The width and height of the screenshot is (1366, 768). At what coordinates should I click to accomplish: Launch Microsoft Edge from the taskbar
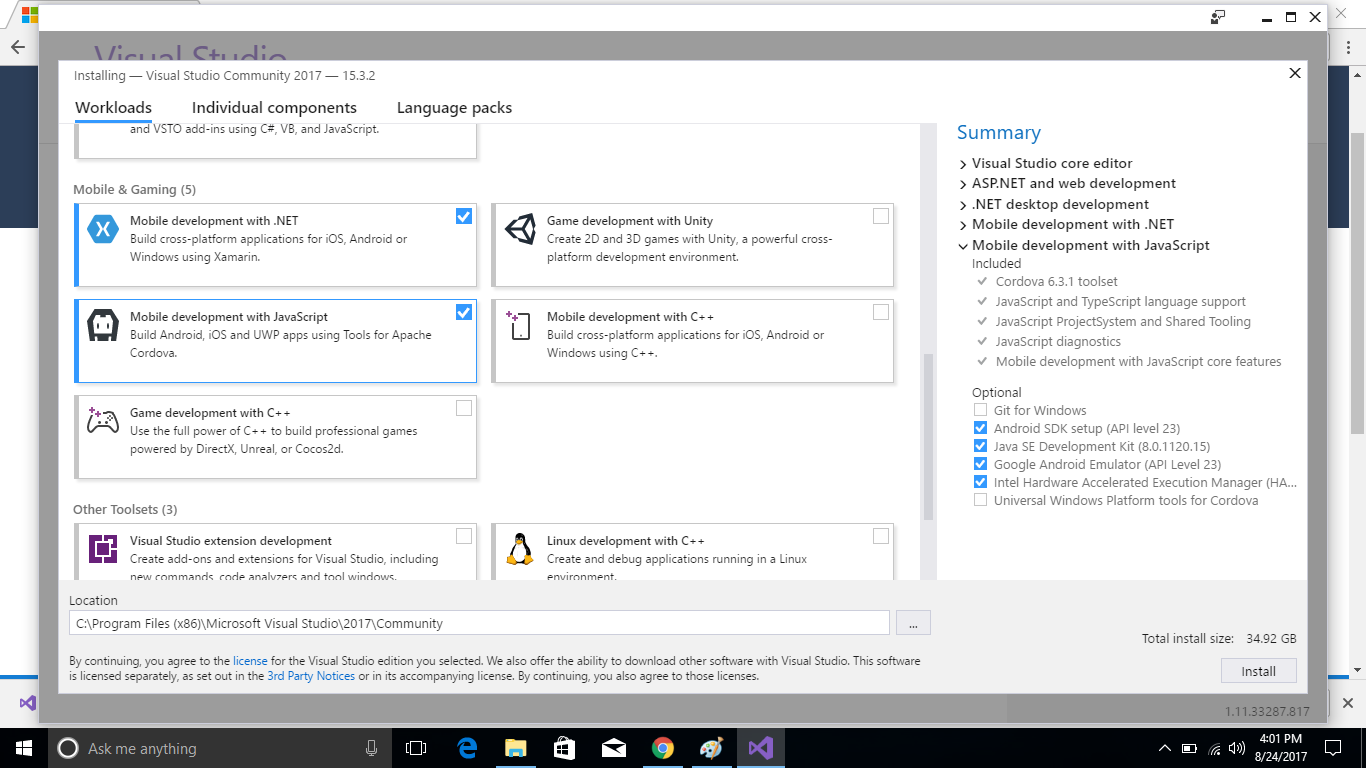467,748
